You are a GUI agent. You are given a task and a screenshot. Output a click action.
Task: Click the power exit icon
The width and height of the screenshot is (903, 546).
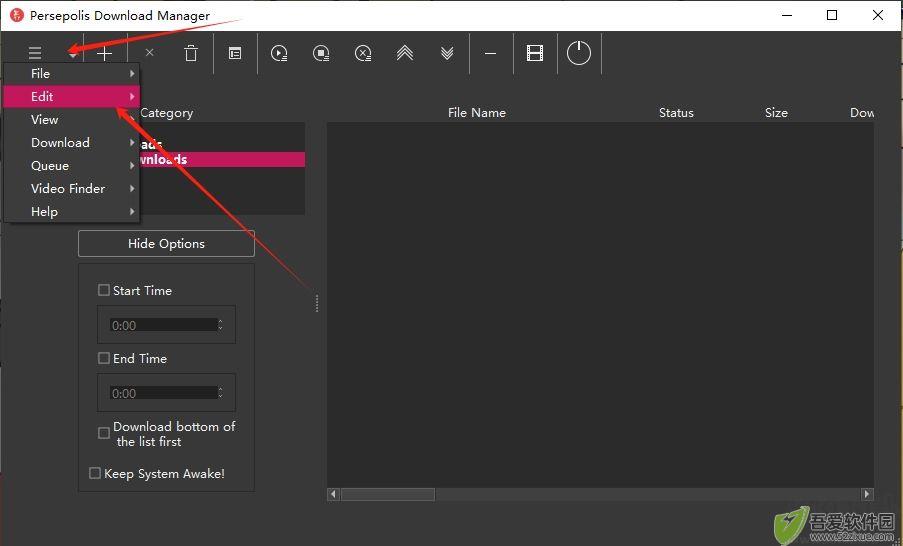[x=579, y=53]
